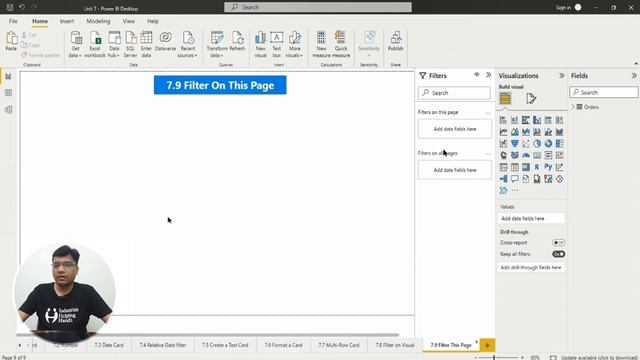Viewport: 640px width, 360px height.
Task: Insert the Q&A visual
Action: 515,179
